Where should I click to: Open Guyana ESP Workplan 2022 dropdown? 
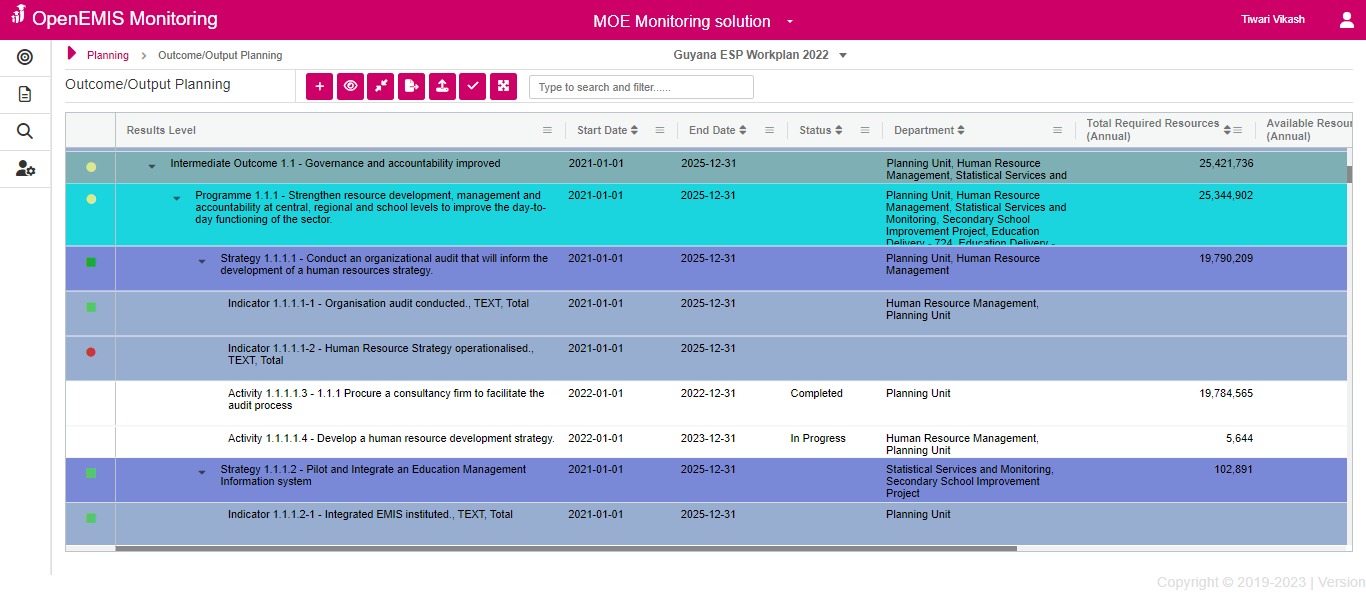point(843,55)
